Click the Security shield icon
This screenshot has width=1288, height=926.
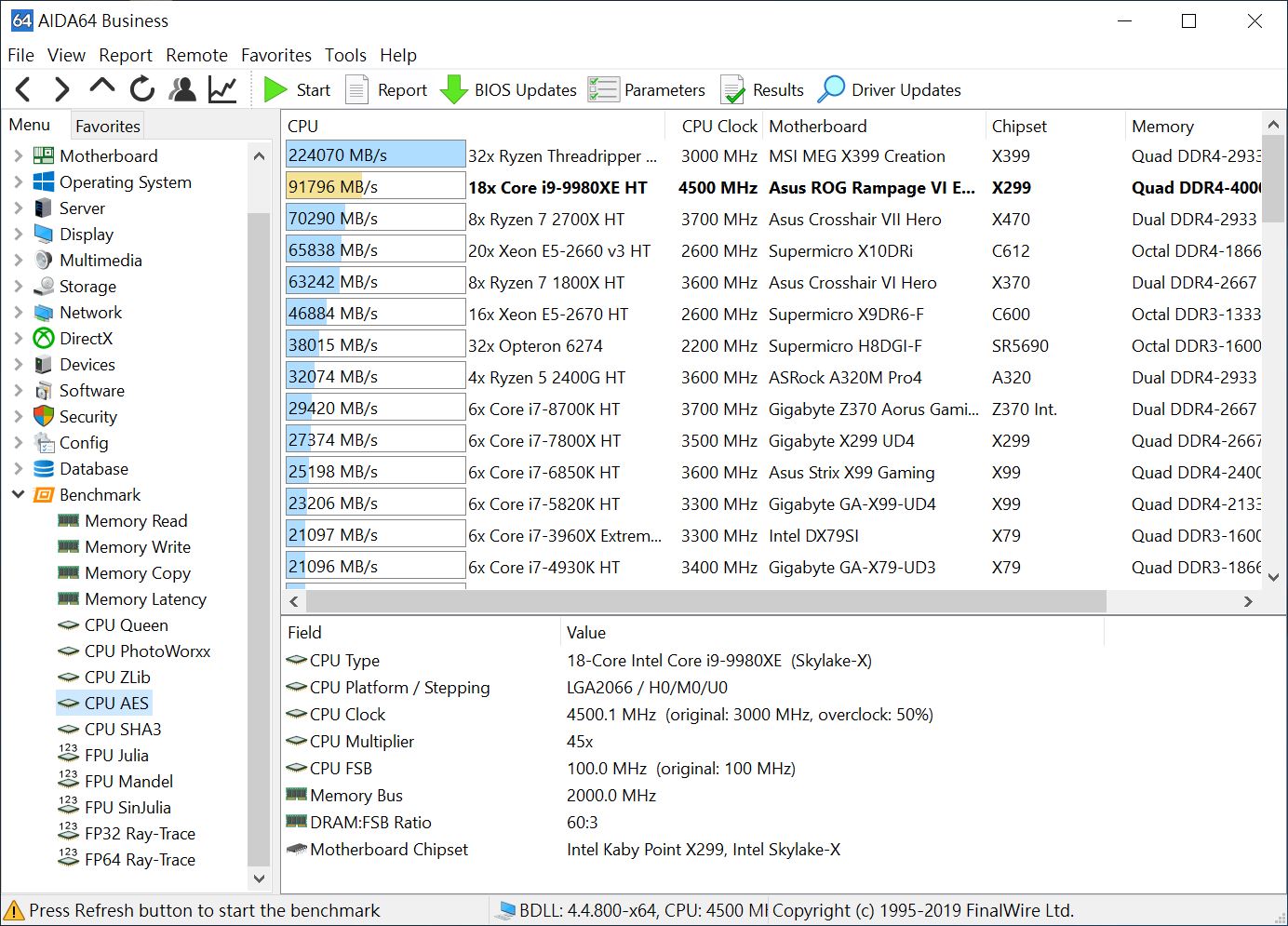(44, 416)
